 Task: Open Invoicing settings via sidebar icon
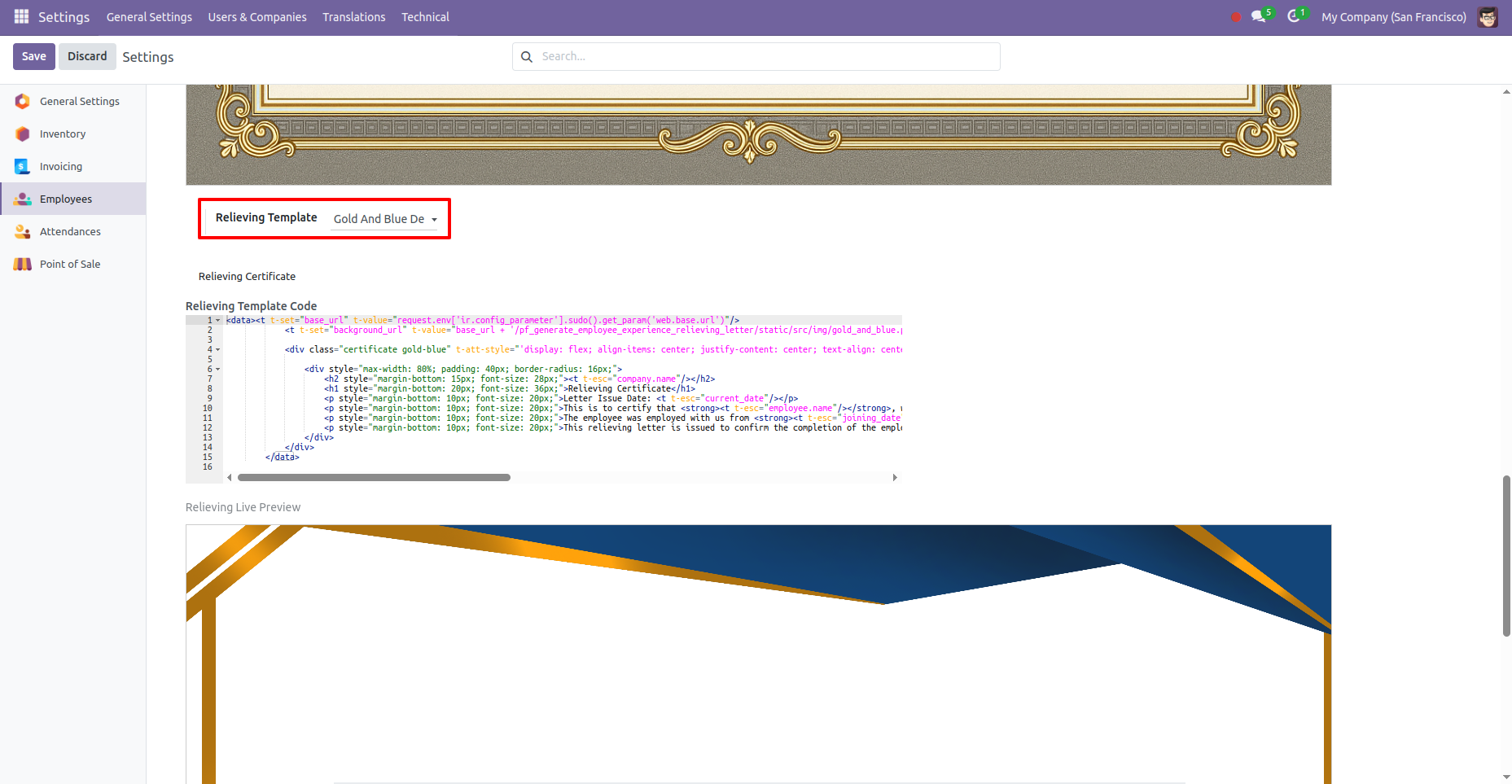(22, 166)
